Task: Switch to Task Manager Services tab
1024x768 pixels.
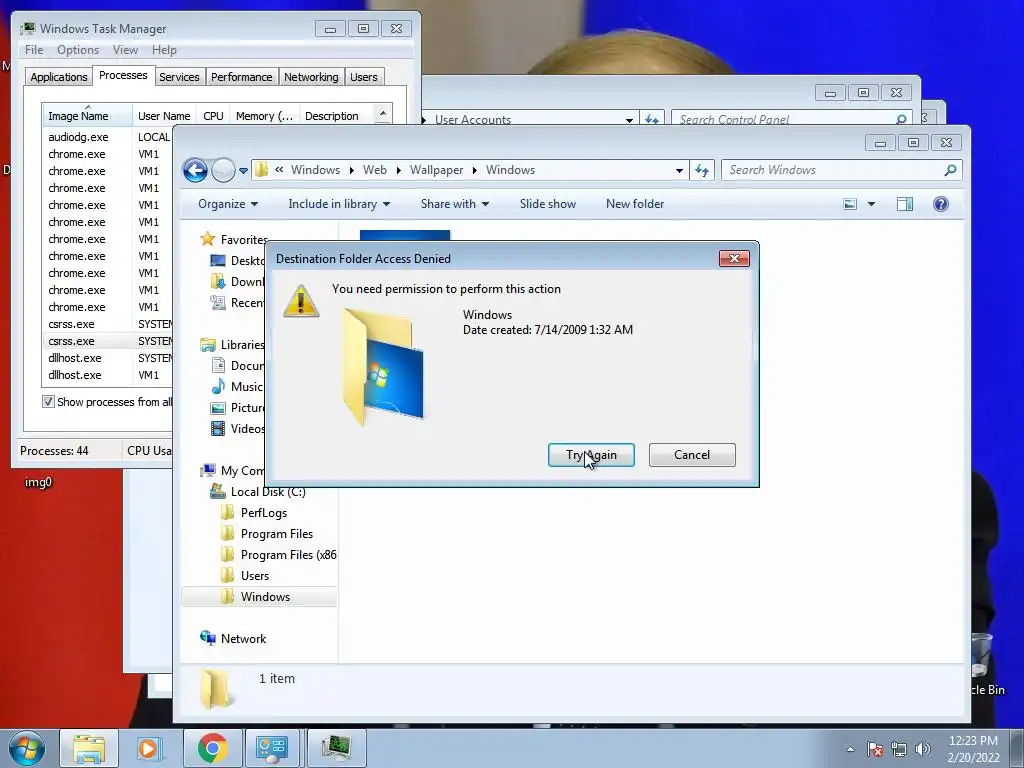Action: [x=179, y=77]
